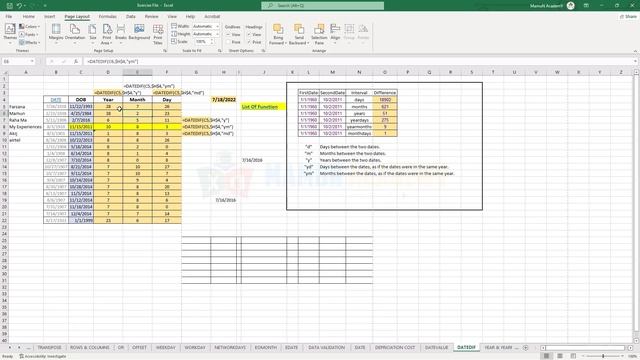
Task: Click the confirm checkmark in the formula bar
Action: tap(64, 61)
